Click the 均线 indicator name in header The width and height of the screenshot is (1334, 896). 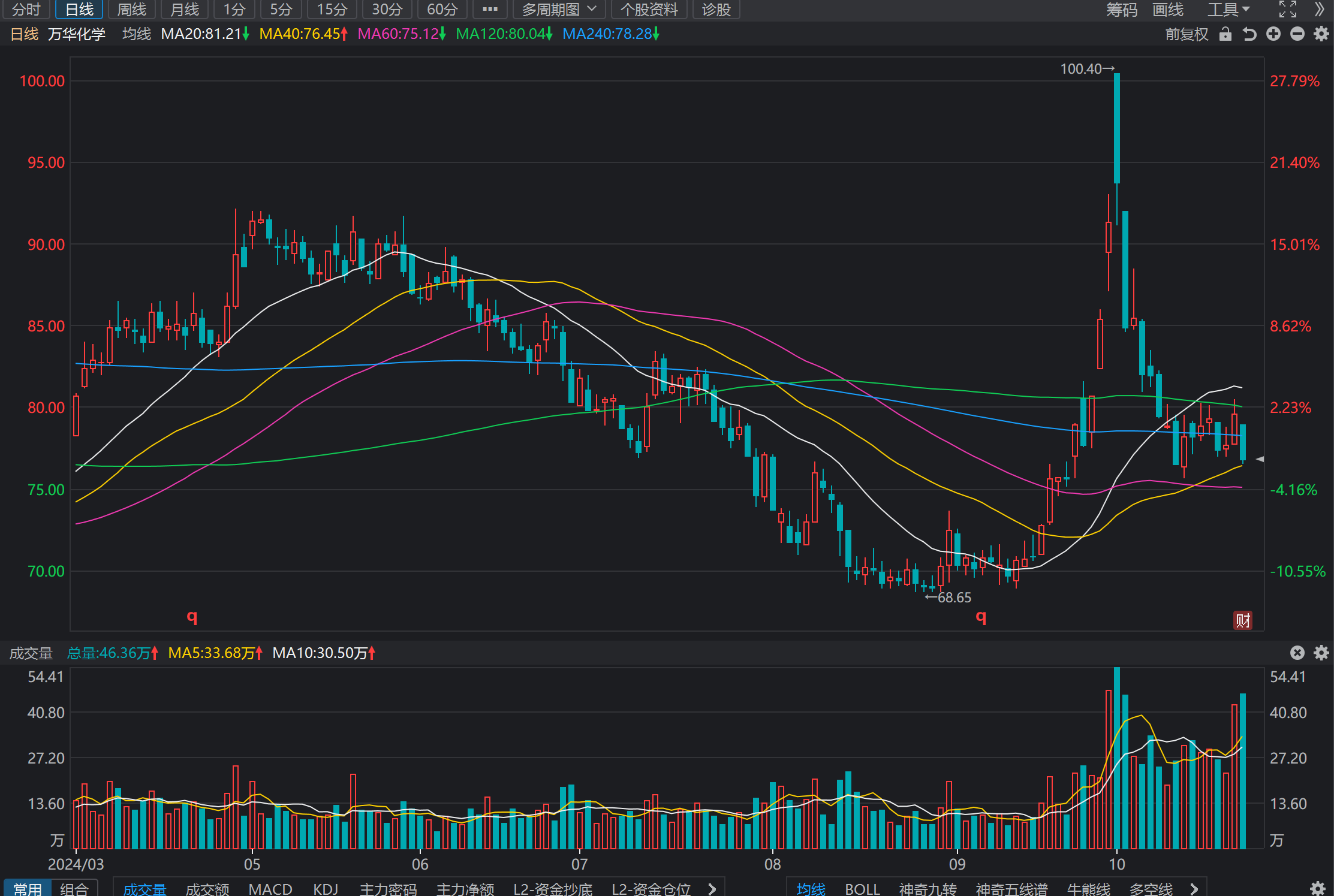137,34
